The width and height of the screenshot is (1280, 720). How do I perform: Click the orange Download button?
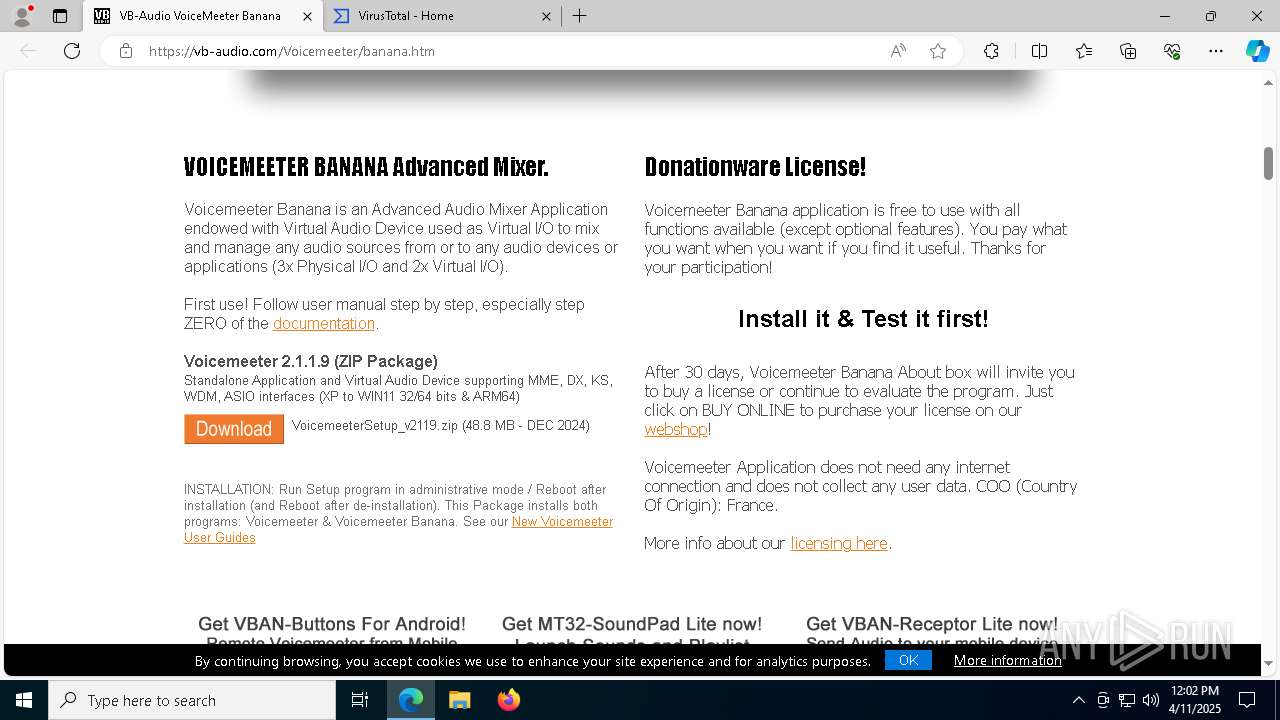click(x=234, y=429)
